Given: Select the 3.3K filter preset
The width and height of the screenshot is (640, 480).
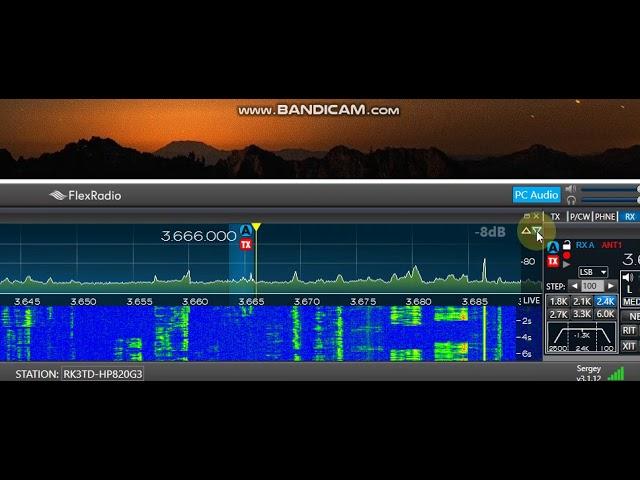Looking at the screenshot, I should tap(582, 314).
